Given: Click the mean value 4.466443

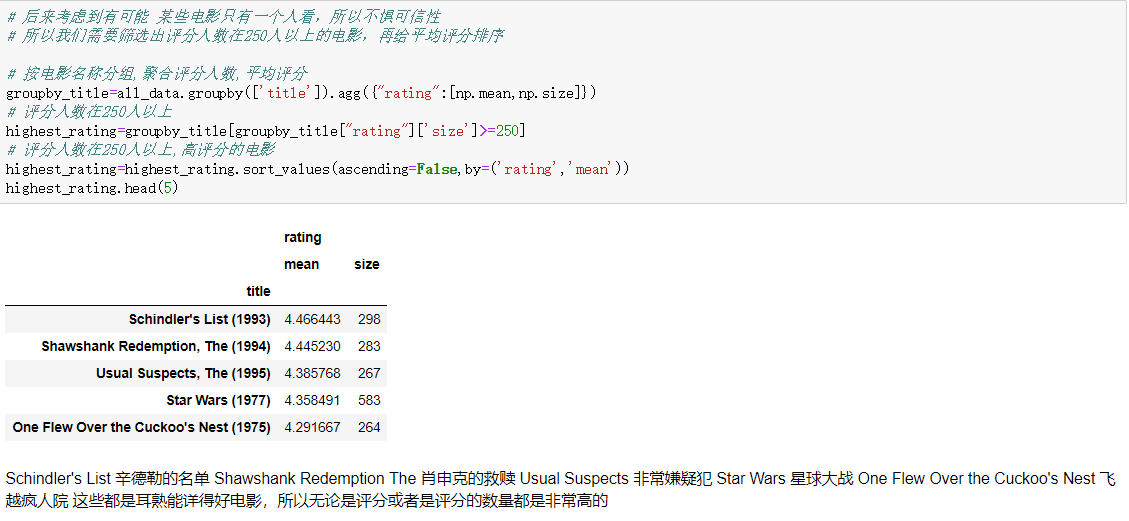Looking at the screenshot, I should (x=312, y=319).
